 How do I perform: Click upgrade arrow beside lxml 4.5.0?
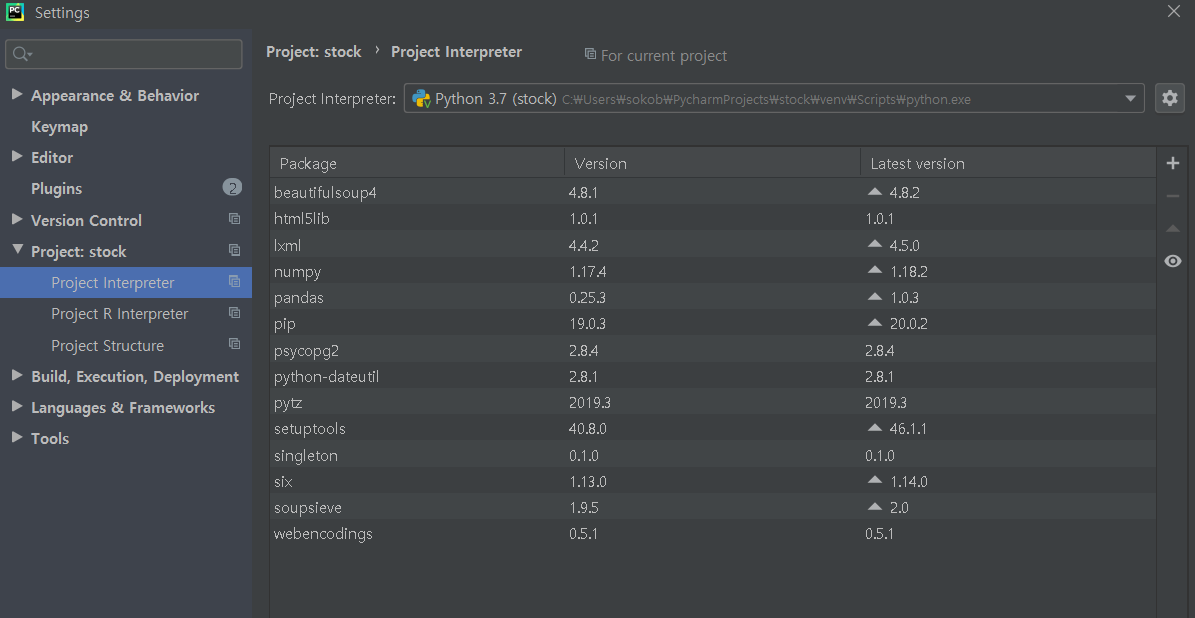875,244
